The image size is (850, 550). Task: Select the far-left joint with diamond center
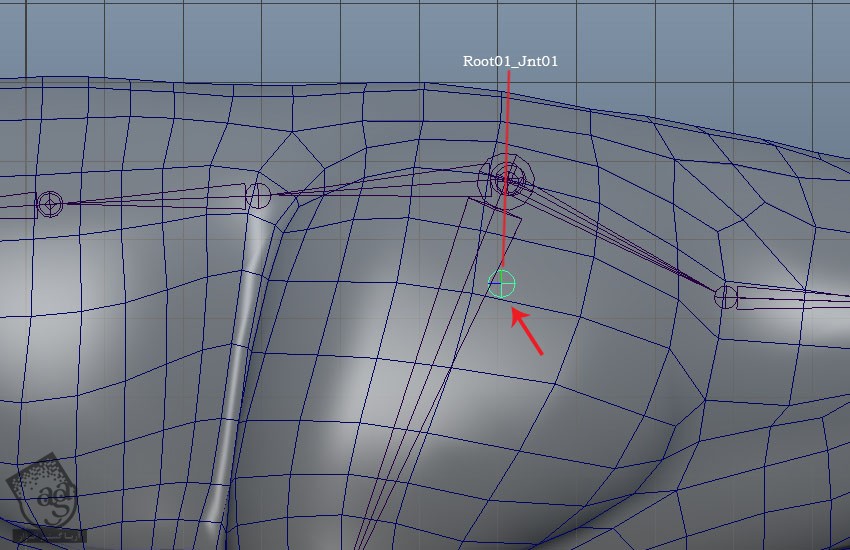pyautogui.click(x=49, y=204)
